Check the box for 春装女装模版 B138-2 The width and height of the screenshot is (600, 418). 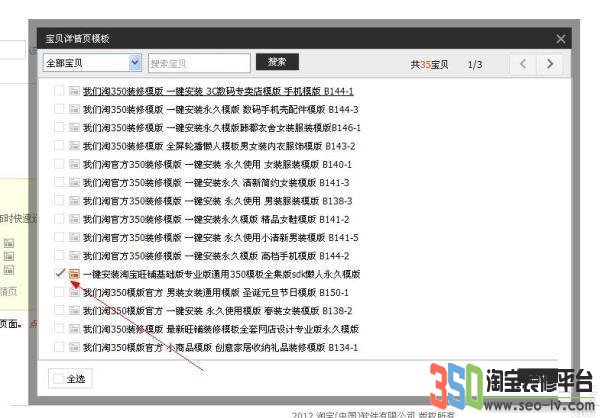[x=59, y=310]
